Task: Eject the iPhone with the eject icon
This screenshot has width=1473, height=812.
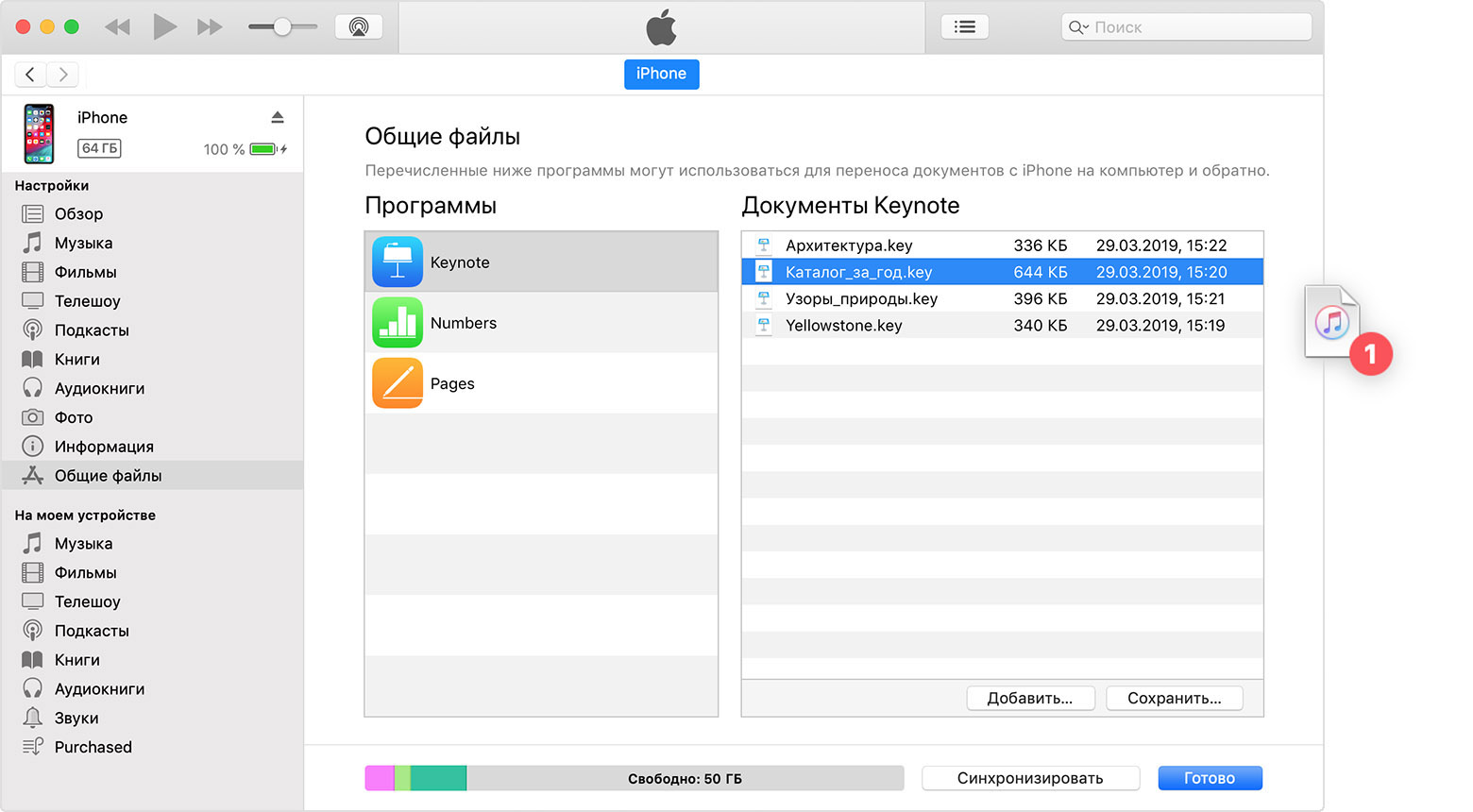Action: coord(278,117)
